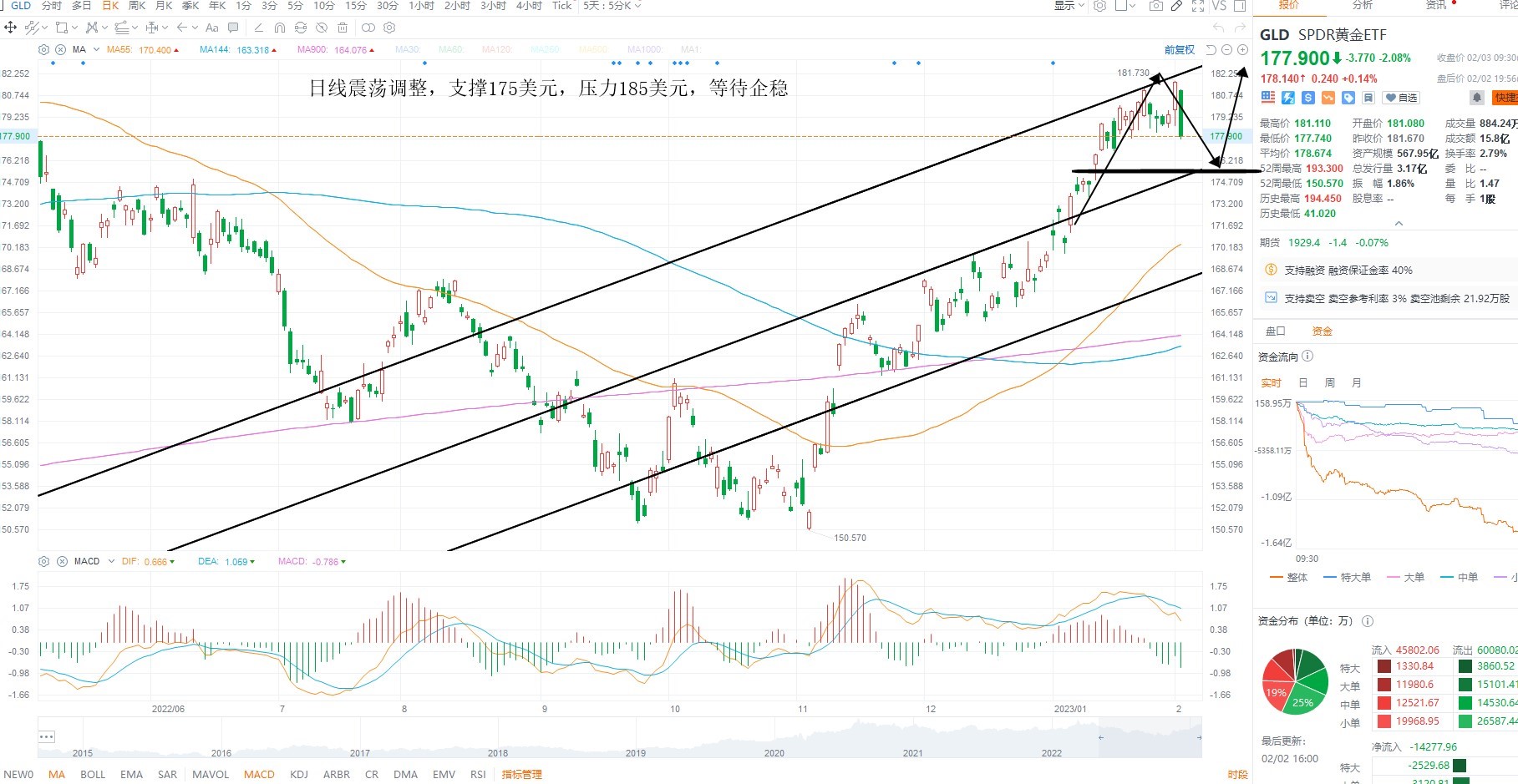Open the VS comparison tool
The image size is (1518, 784).
1219,6
